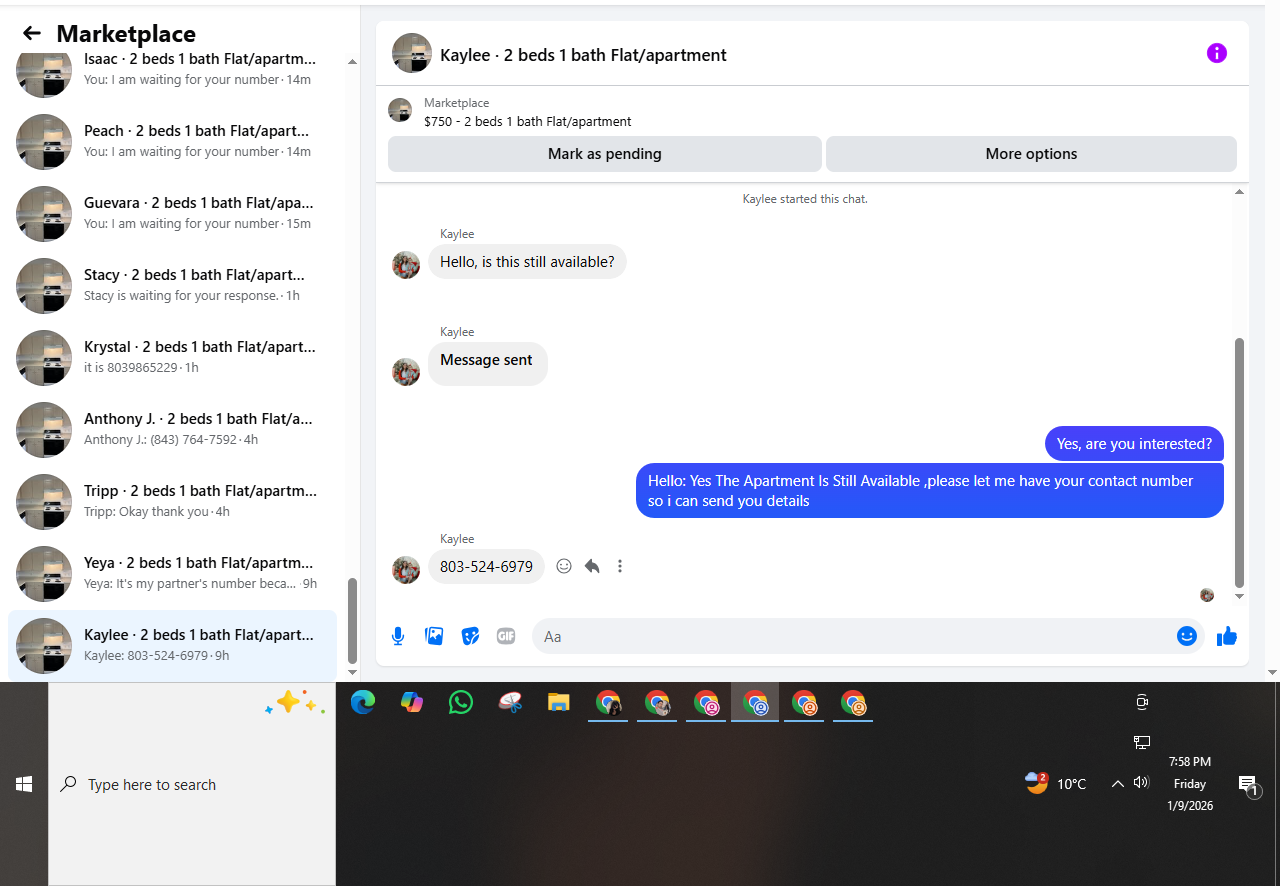
Task: Launch Copilot from the taskbar
Action: (x=412, y=702)
